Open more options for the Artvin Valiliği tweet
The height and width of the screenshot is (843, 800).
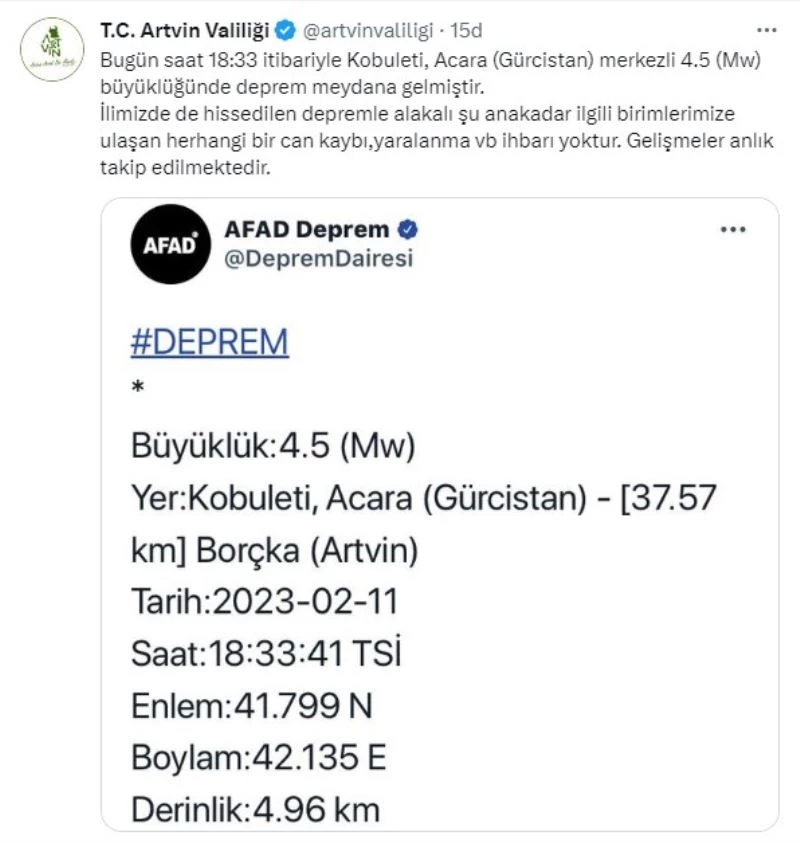click(765, 28)
